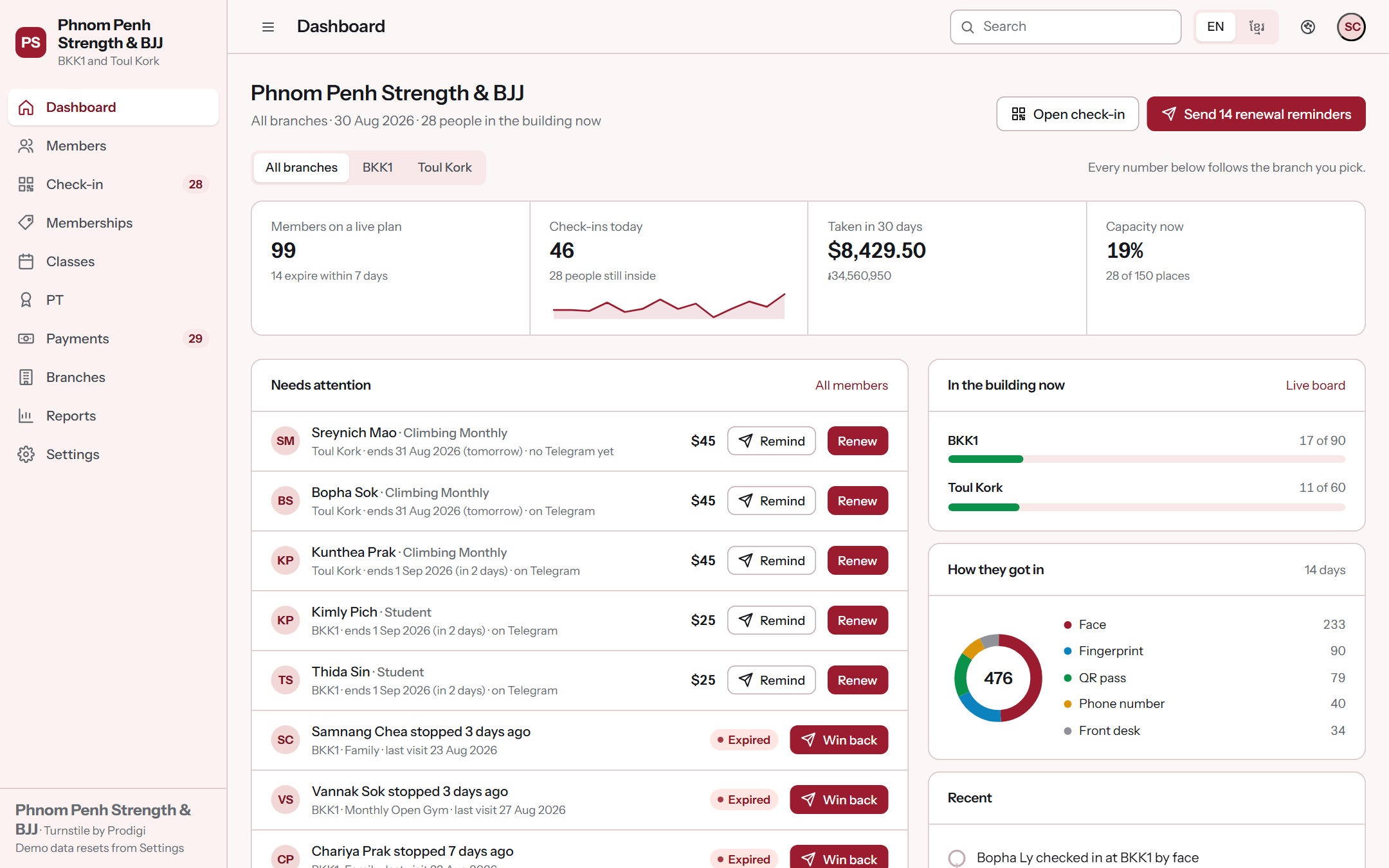Click the Fingerprint legend color dot
This screenshot has width=1389, height=868.
(1067, 651)
